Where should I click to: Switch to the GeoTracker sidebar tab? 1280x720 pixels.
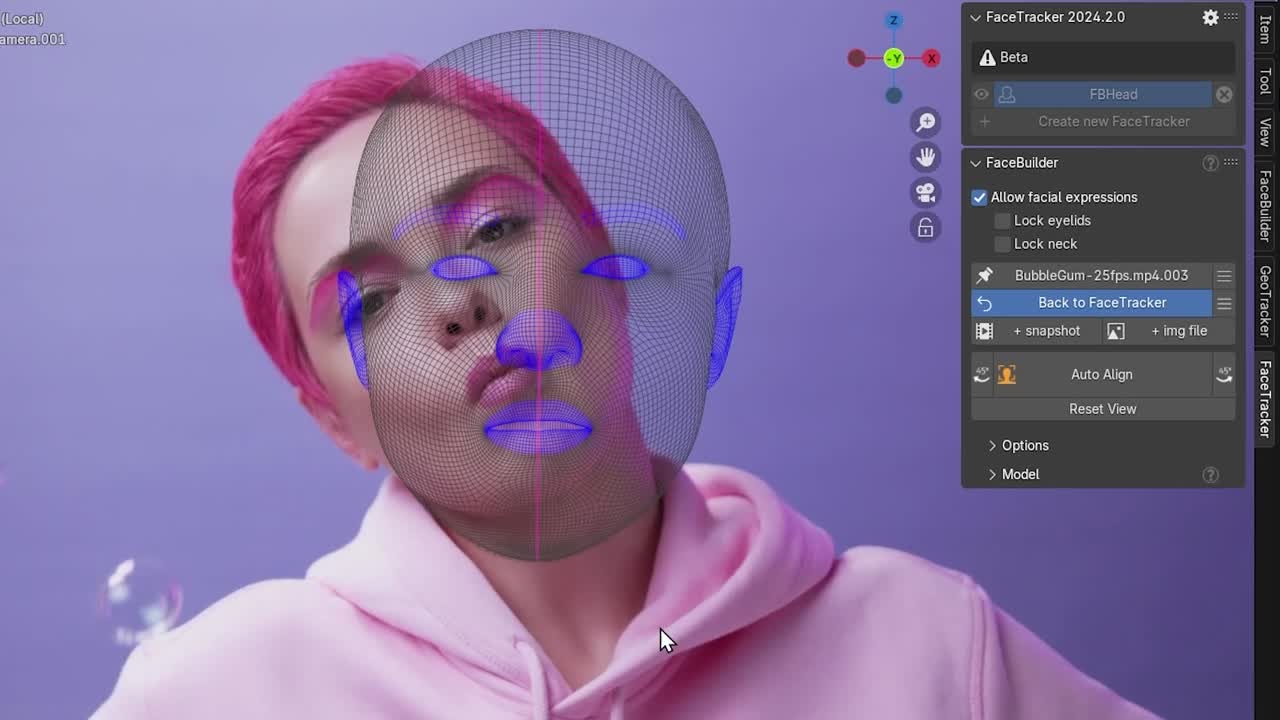click(1265, 301)
